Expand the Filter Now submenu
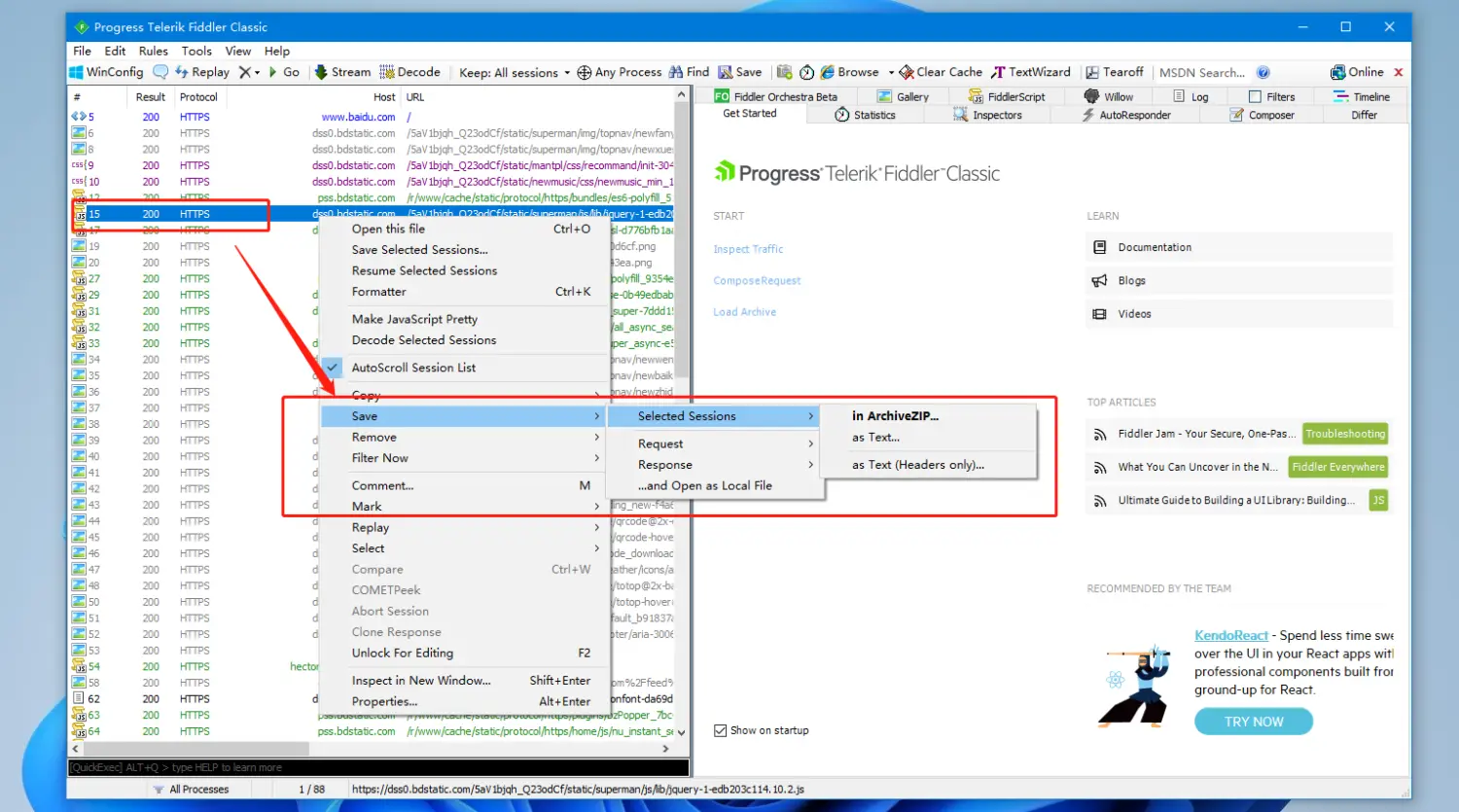 pyautogui.click(x=463, y=458)
